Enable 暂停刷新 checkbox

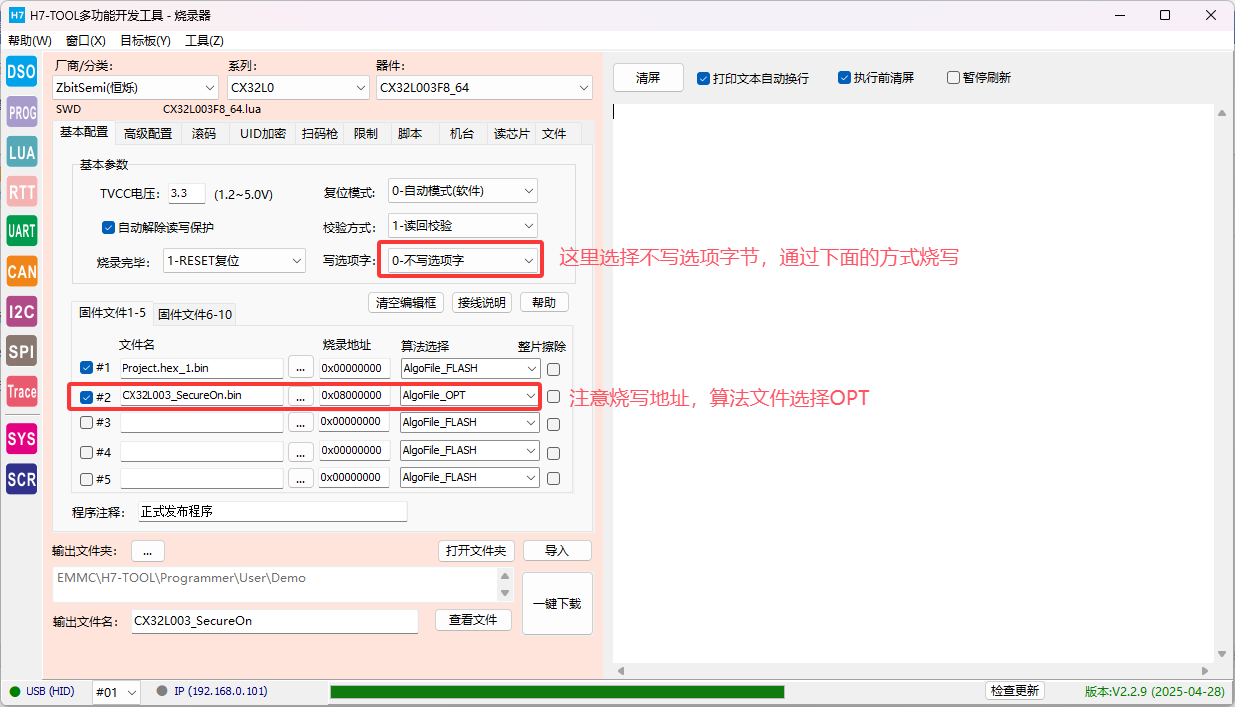click(953, 78)
